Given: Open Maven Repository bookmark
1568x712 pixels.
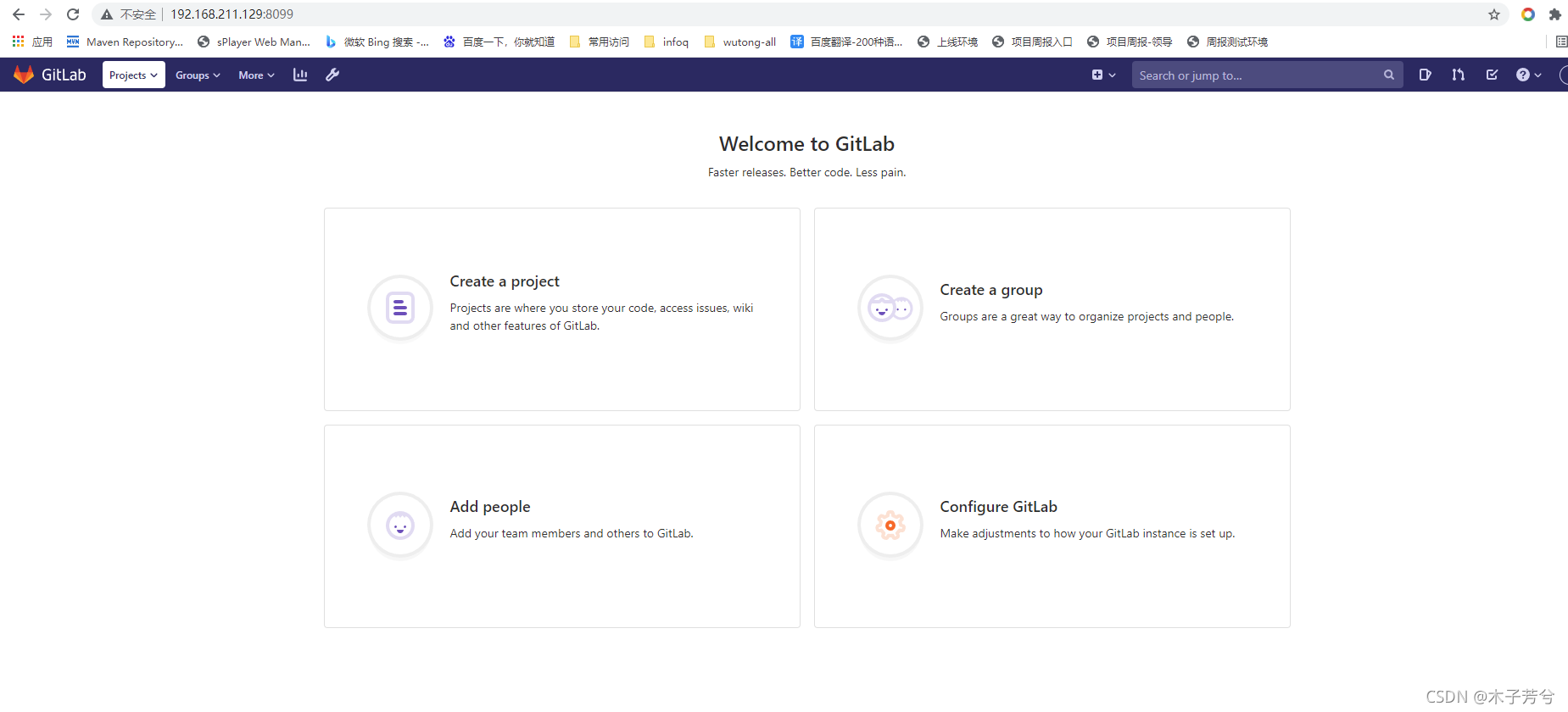Looking at the screenshot, I should click(x=125, y=42).
